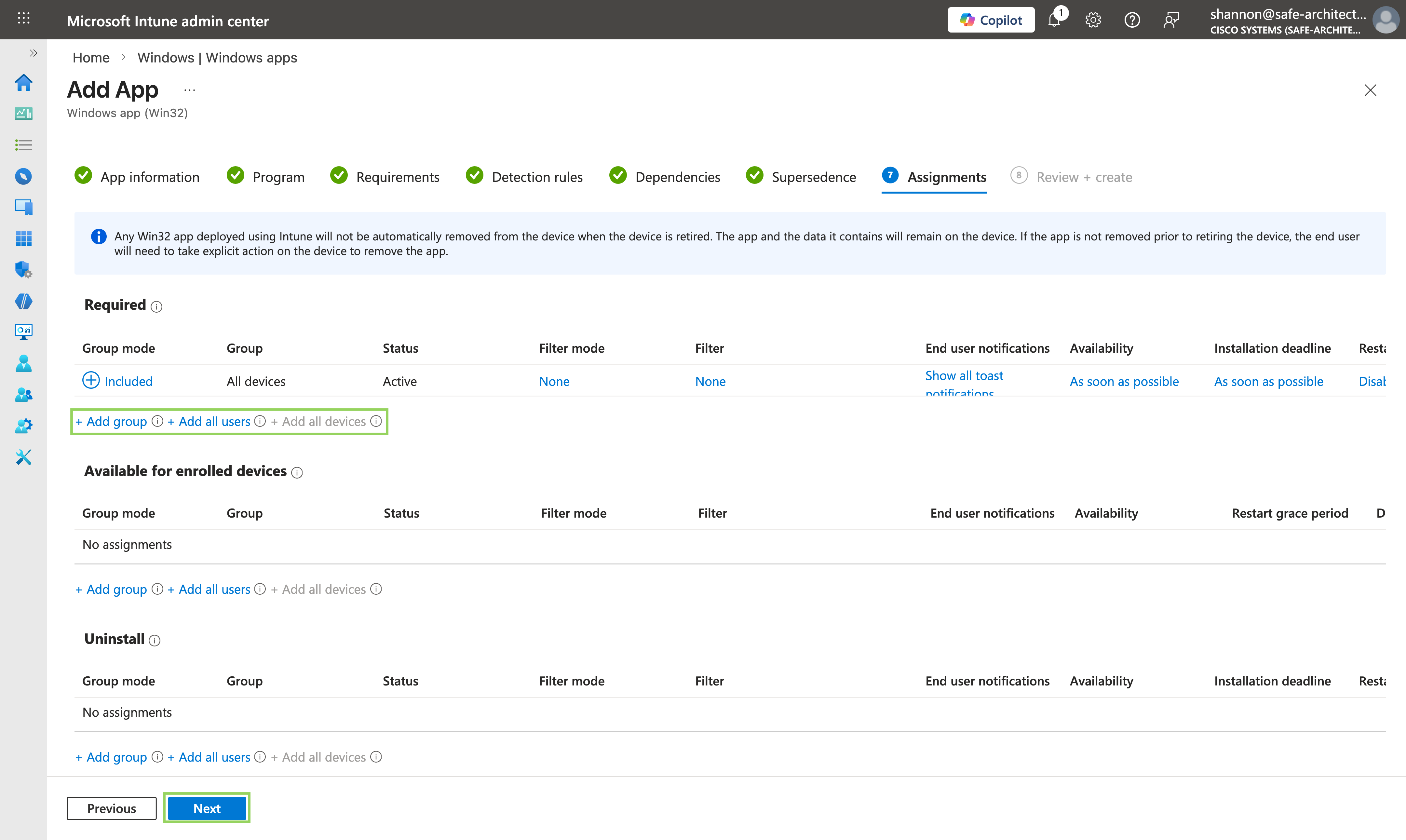Screen dimensions: 1406x840
Task: Add all users under Required
Action: click(209, 422)
